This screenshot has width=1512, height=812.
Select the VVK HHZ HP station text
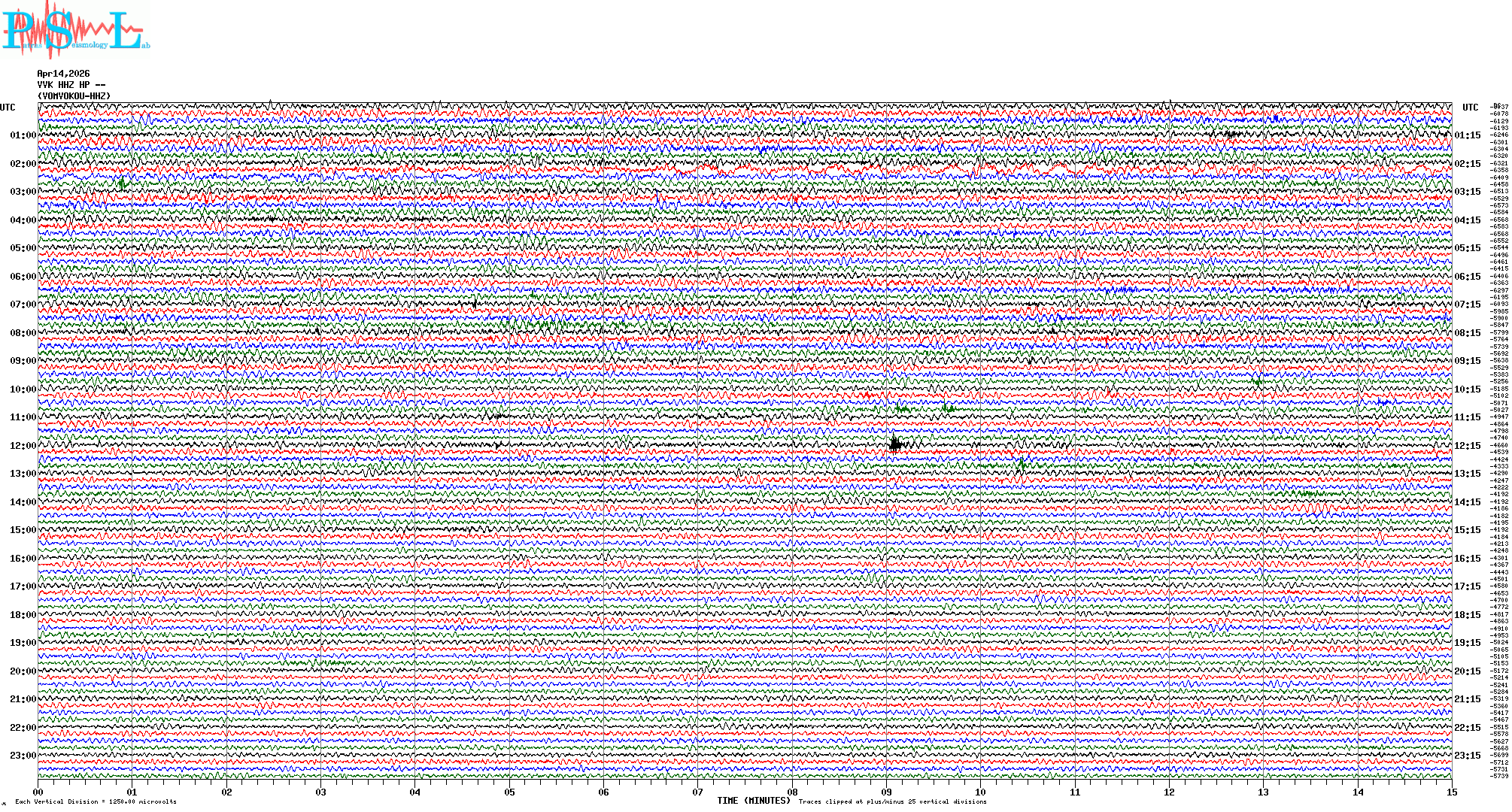tap(71, 85)
